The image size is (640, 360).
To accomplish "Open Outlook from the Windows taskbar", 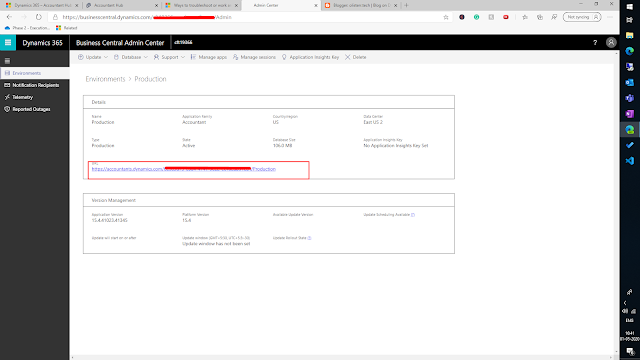I will click(629, 82).
